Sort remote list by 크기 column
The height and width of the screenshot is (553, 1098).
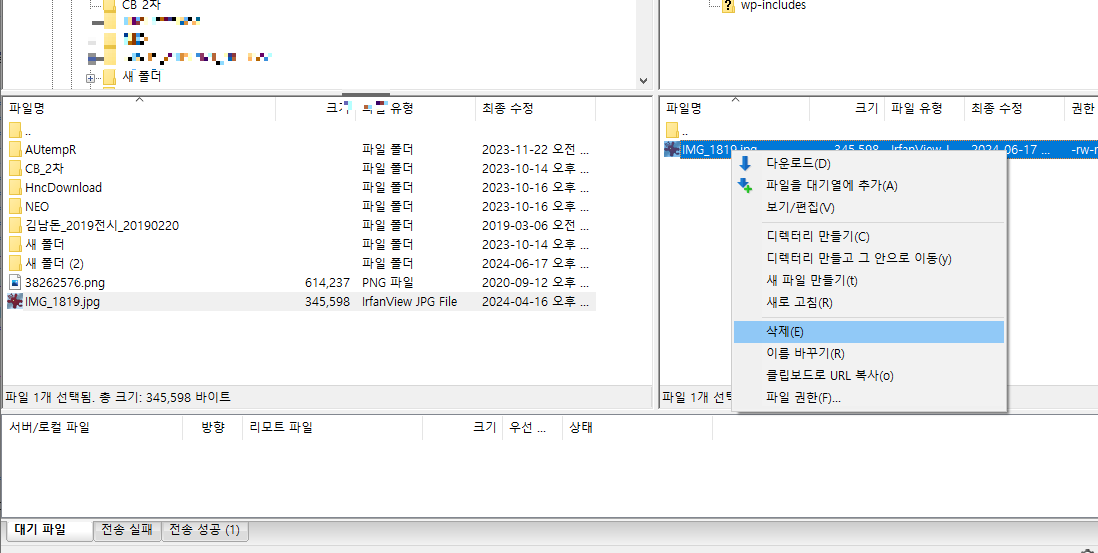coord(847,108)
